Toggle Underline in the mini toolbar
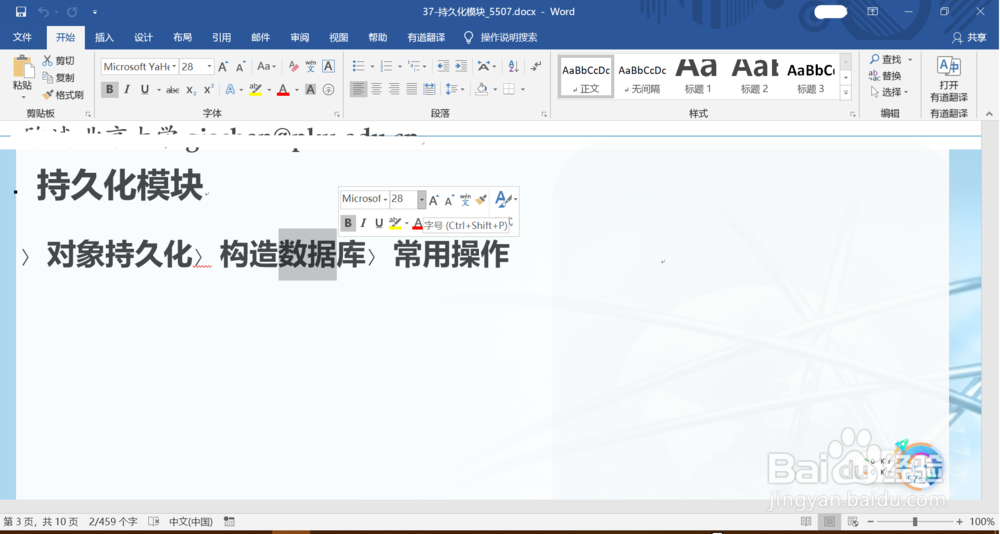Image resolution: width=1000 pixels, height=534 pixels. tap(379, 223)
